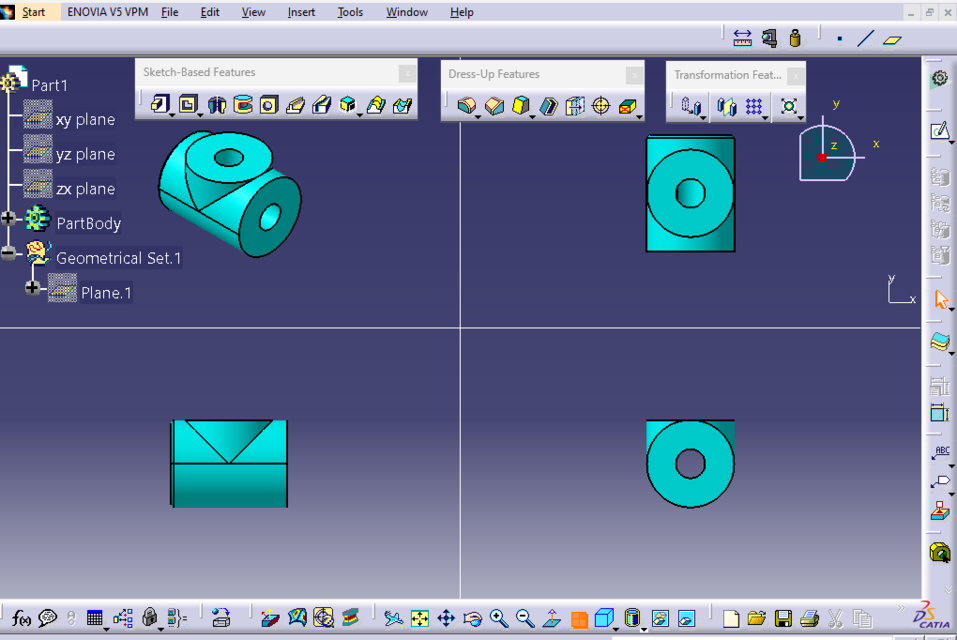Select the Mirror transformation tool

[726, 106]
